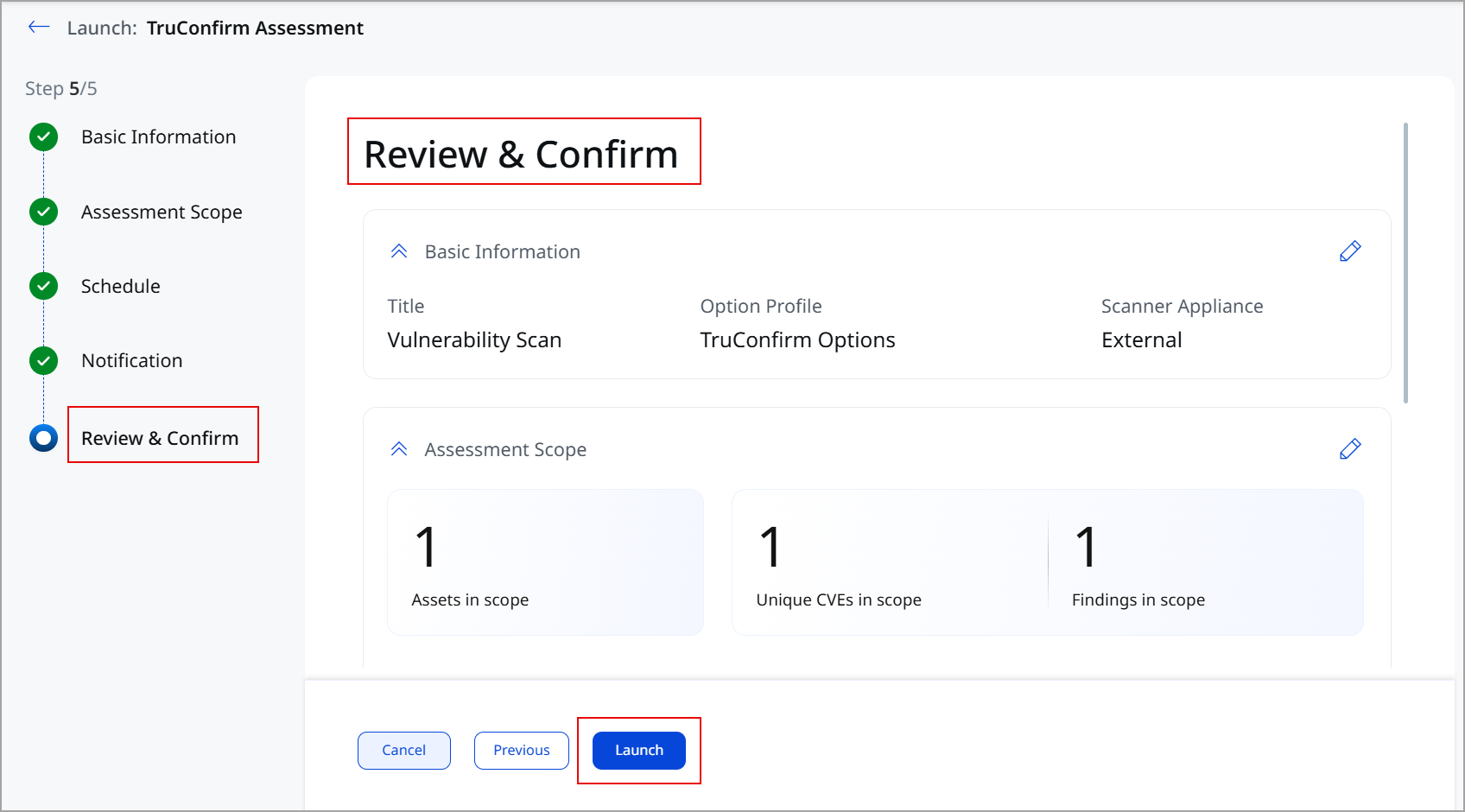
Task: Click the 'Unique CVEs in scope' count
Action: pyautogui.click(x=771, y=547)
